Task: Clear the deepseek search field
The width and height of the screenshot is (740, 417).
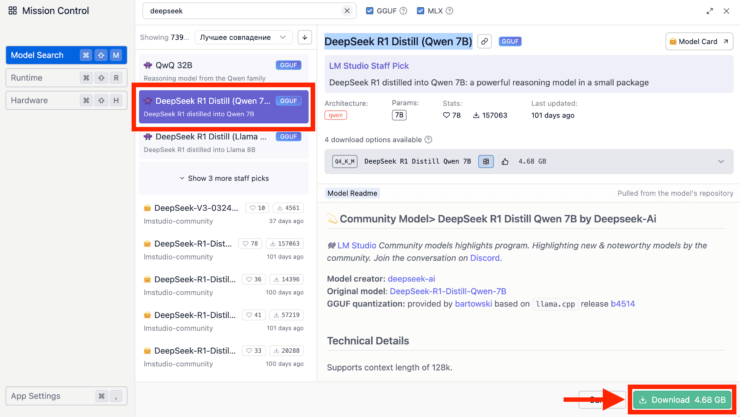Action: pyautogui.click(x=347, y=11)
